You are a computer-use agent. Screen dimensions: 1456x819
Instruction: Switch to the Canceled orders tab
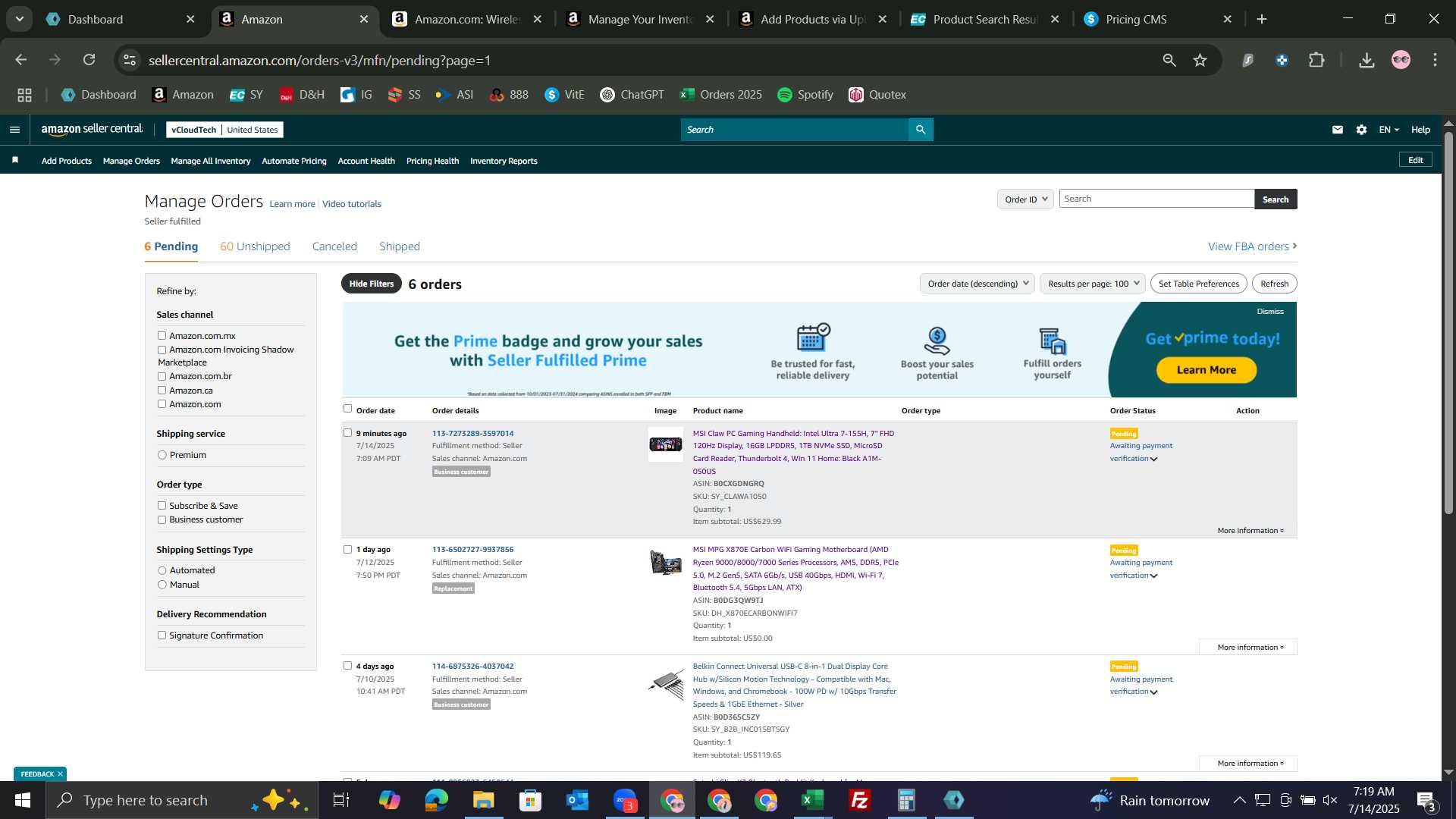[334, 246]
